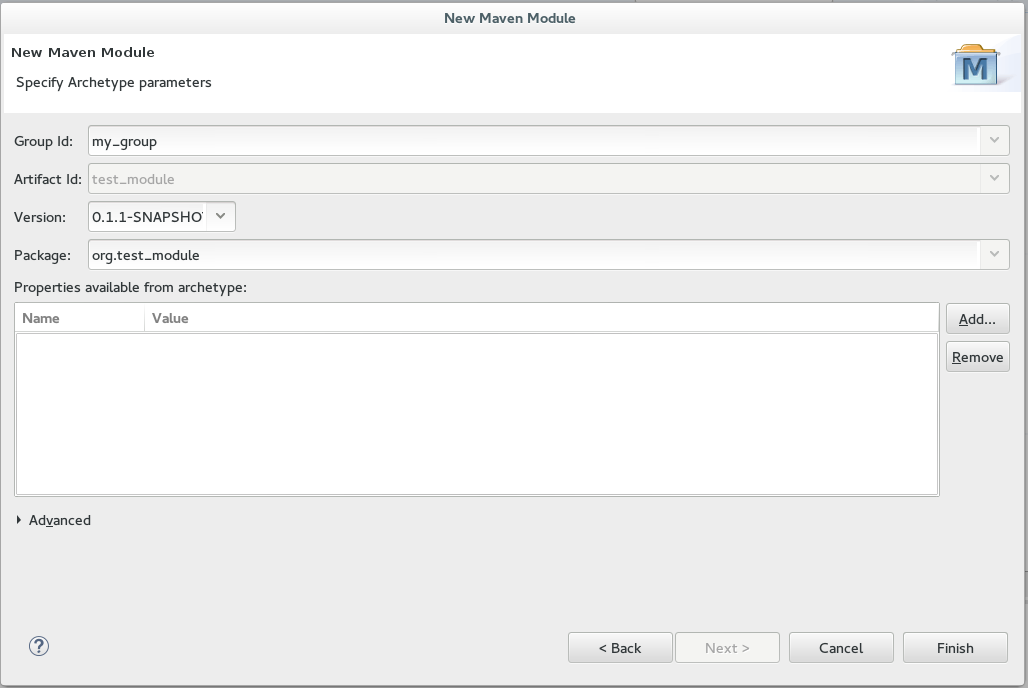Expand the Advanced section

pyautogui.click(x=53, y=520)
